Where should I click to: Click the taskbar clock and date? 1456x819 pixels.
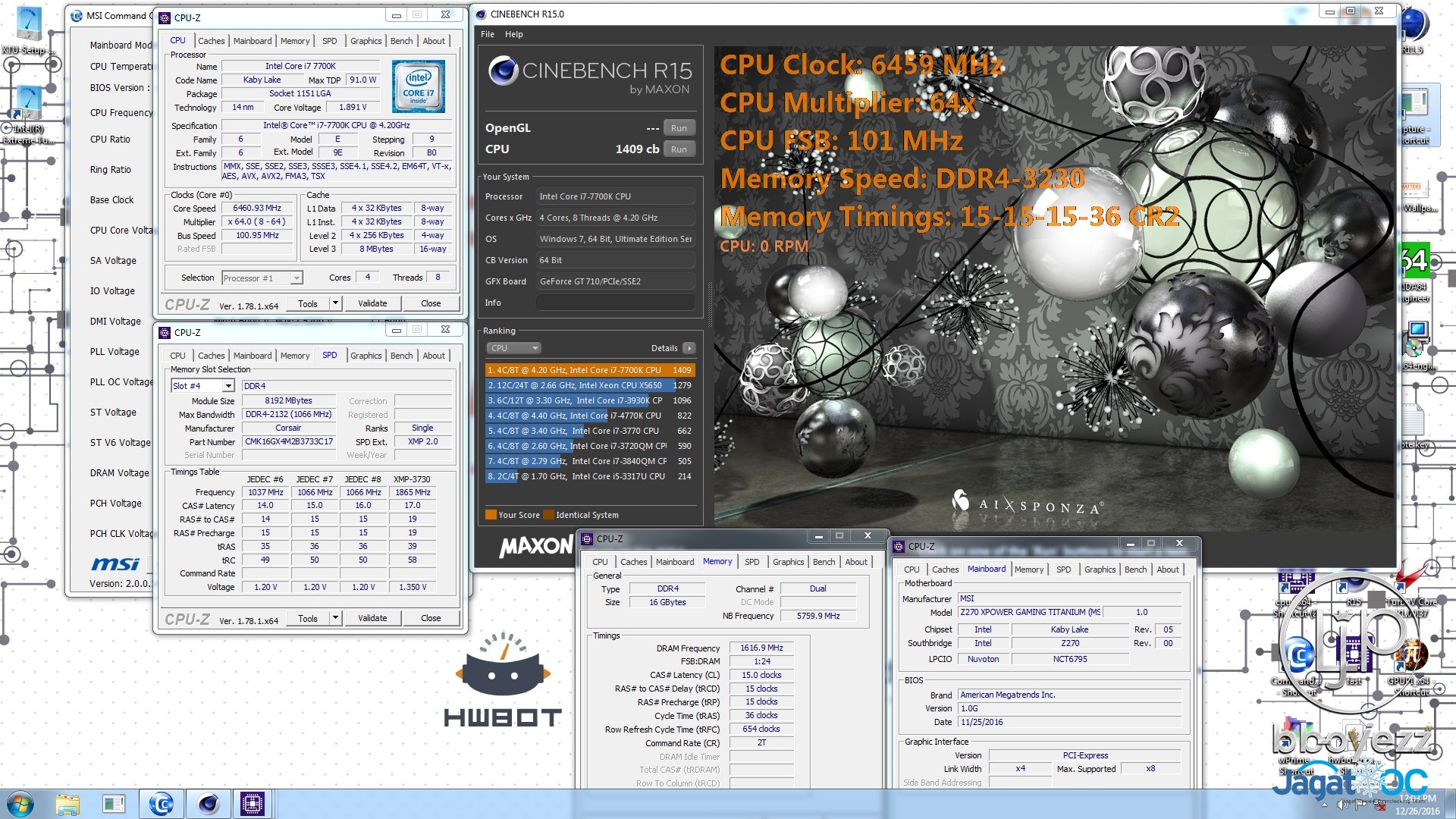click(x=1417, y=805)
